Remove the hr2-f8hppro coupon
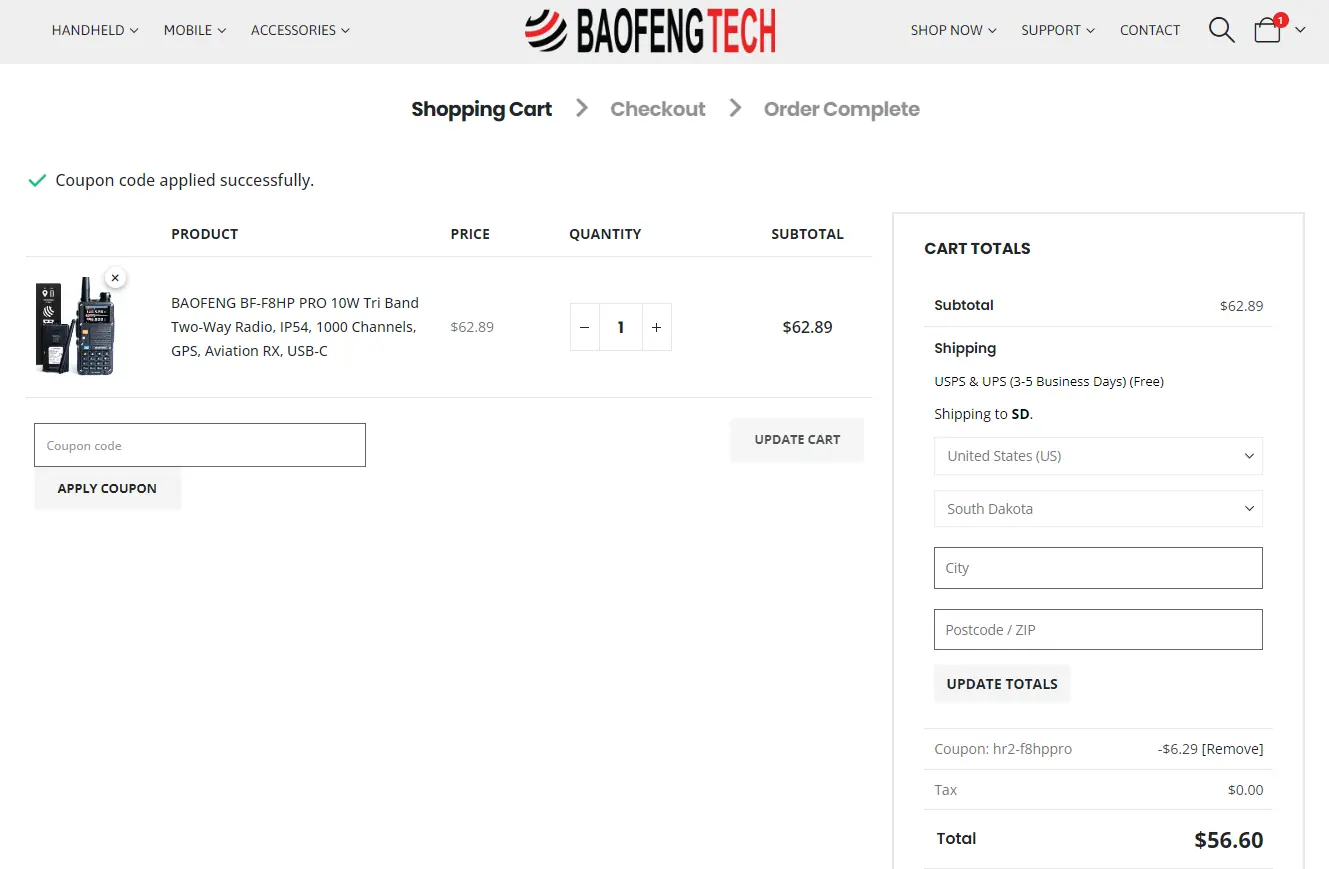The image size is (1329, 869). click(x=1232, y=749)
